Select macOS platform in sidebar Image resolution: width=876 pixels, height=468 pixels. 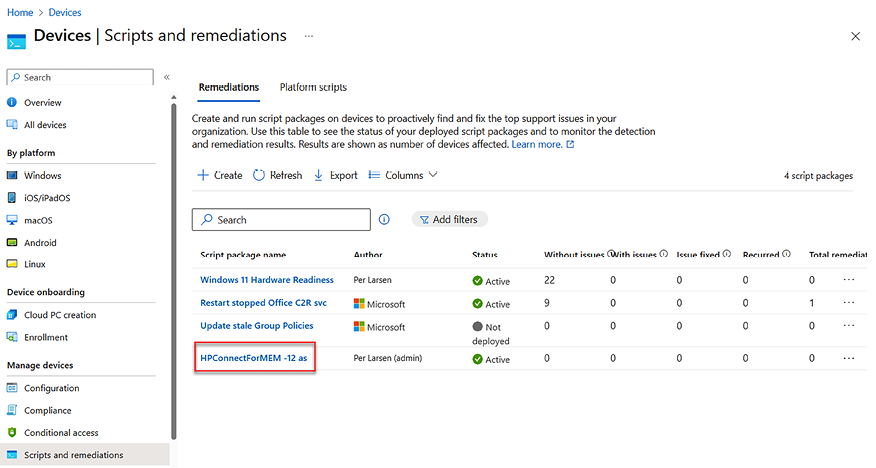[38, 220]
